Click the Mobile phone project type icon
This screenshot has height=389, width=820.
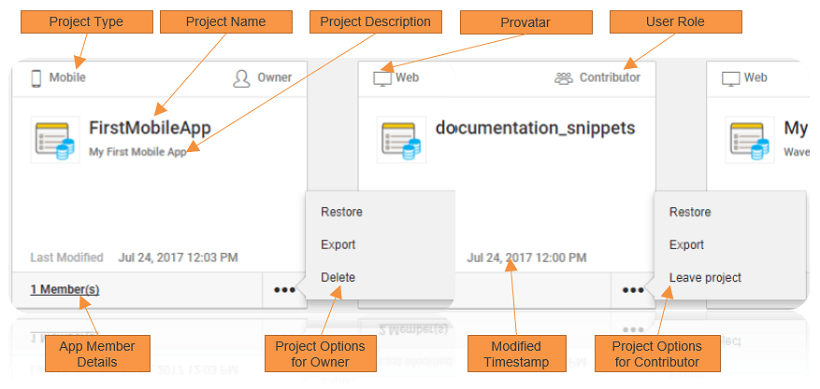click(x=36, y=78)
